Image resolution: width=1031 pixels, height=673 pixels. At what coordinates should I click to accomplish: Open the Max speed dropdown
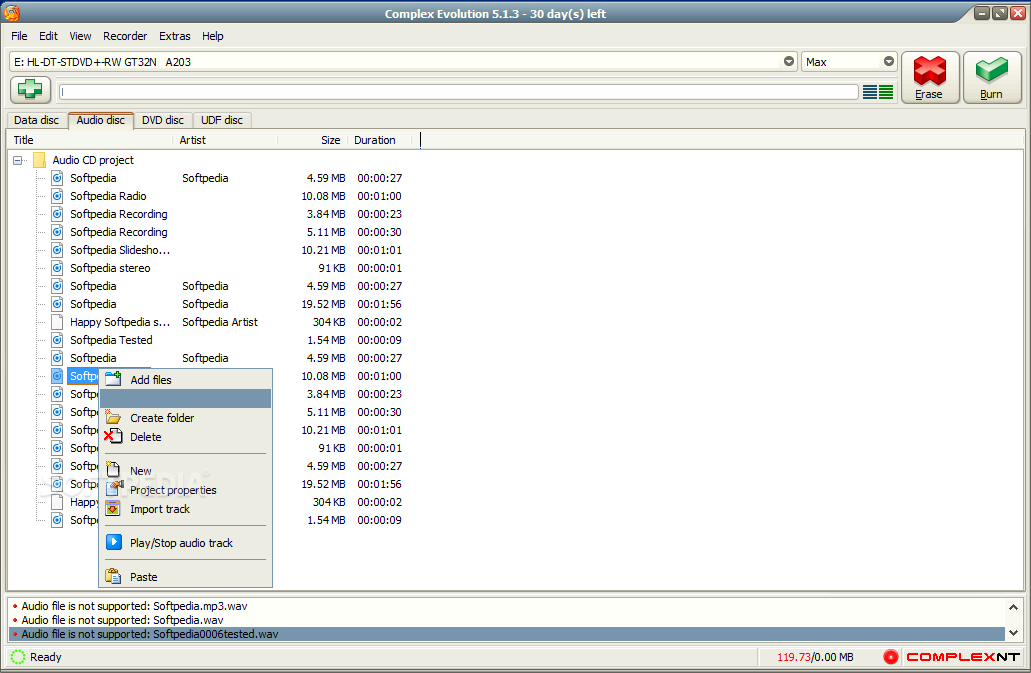click(888, 61)
